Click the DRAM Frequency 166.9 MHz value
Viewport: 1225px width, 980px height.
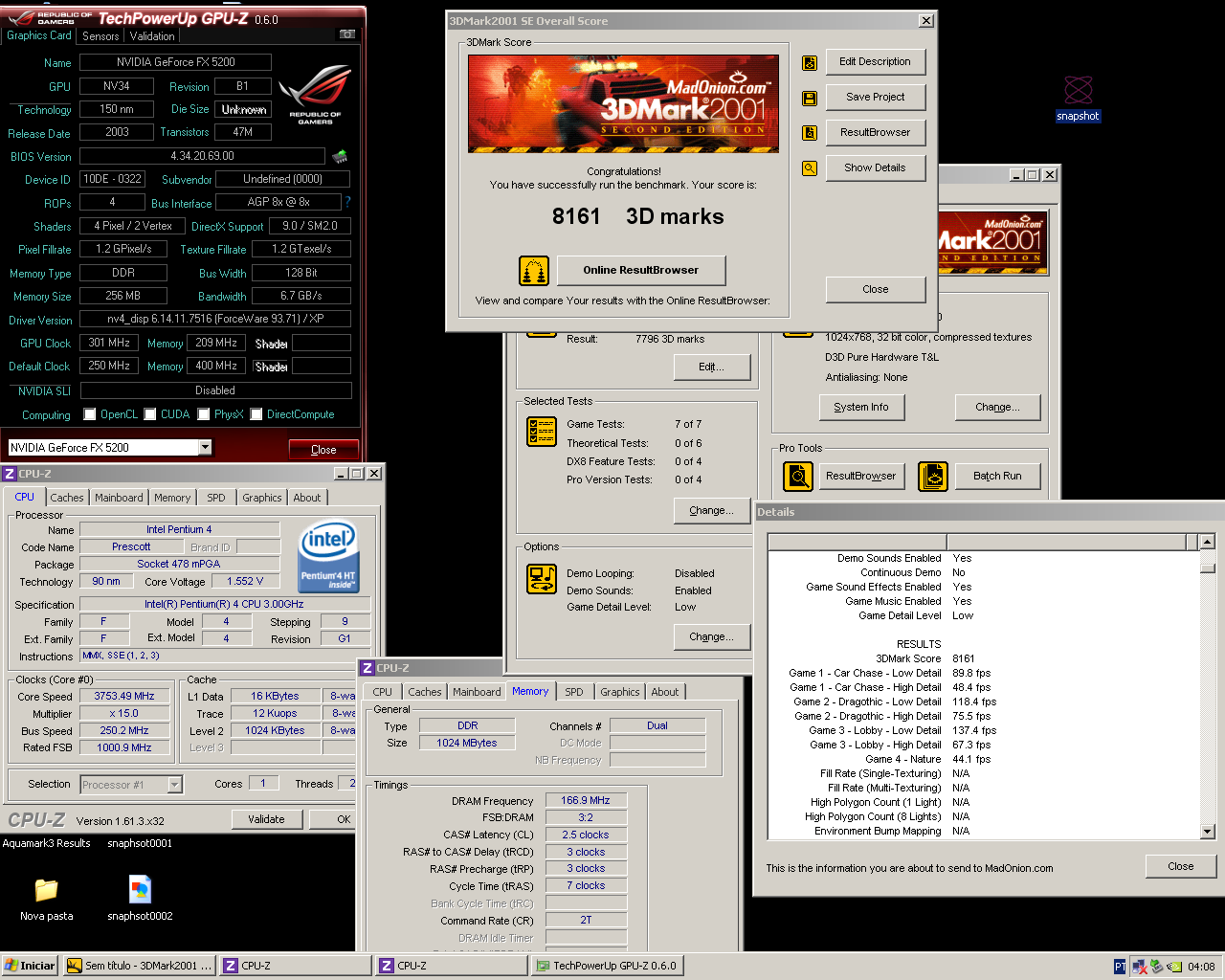coord(586,800)
